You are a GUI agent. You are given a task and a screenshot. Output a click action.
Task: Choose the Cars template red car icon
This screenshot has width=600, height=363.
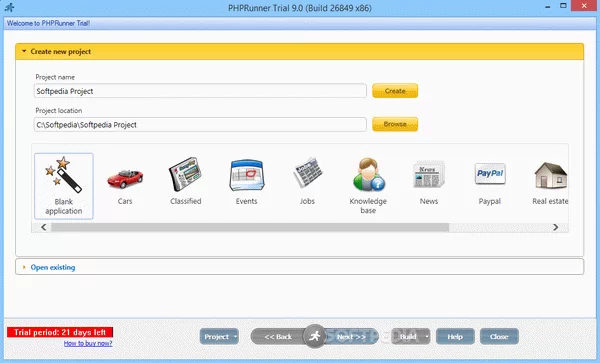click(x=125, y=179)
